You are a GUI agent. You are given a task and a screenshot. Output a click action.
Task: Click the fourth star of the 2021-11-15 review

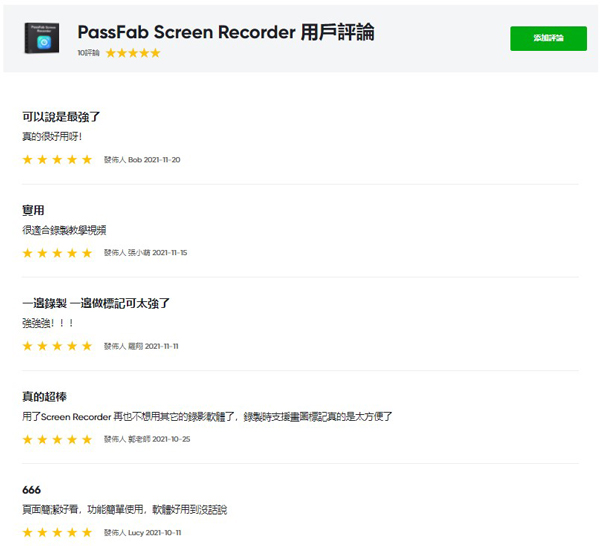[72, 253]
